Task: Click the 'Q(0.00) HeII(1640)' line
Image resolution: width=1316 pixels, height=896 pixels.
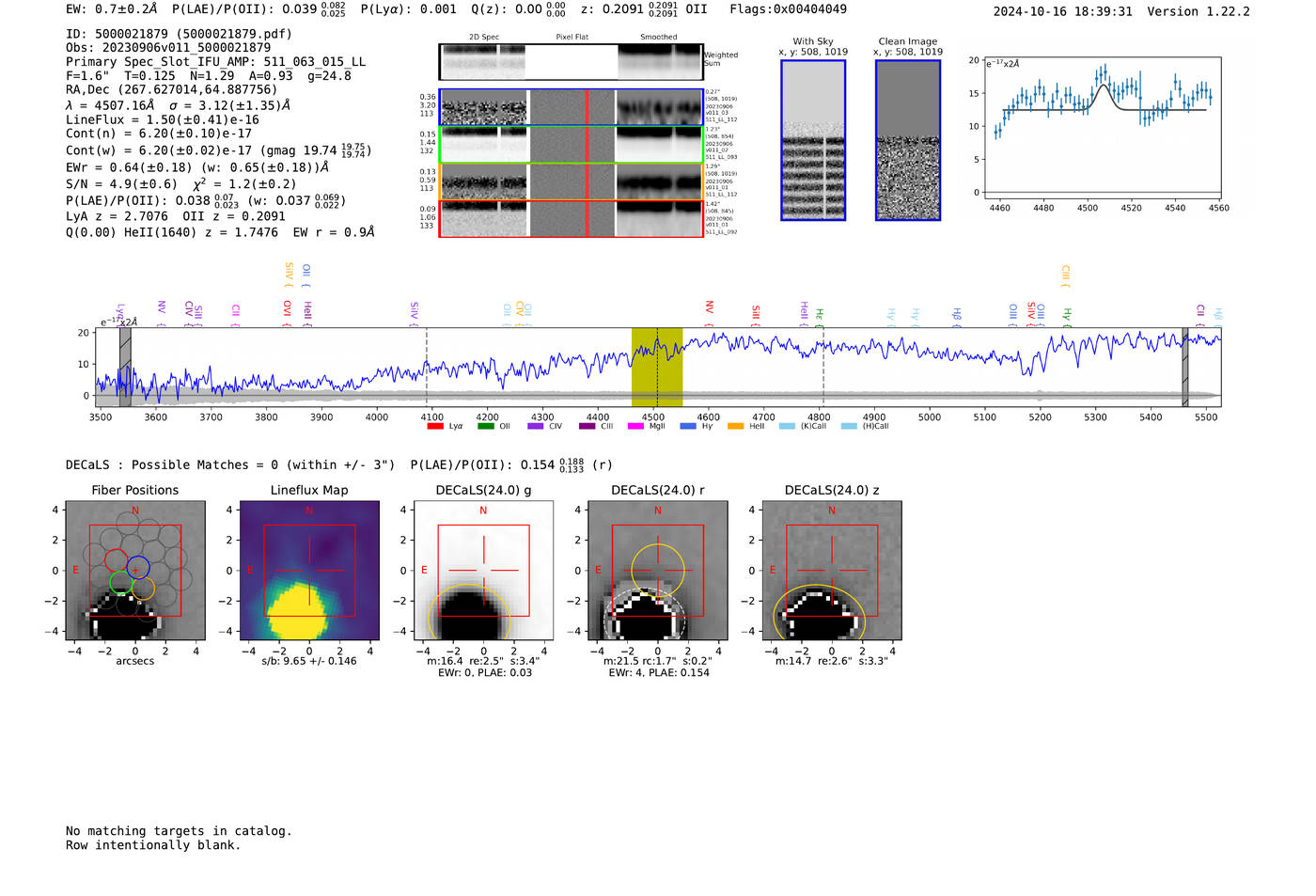Action: click(x=220, y=232)
